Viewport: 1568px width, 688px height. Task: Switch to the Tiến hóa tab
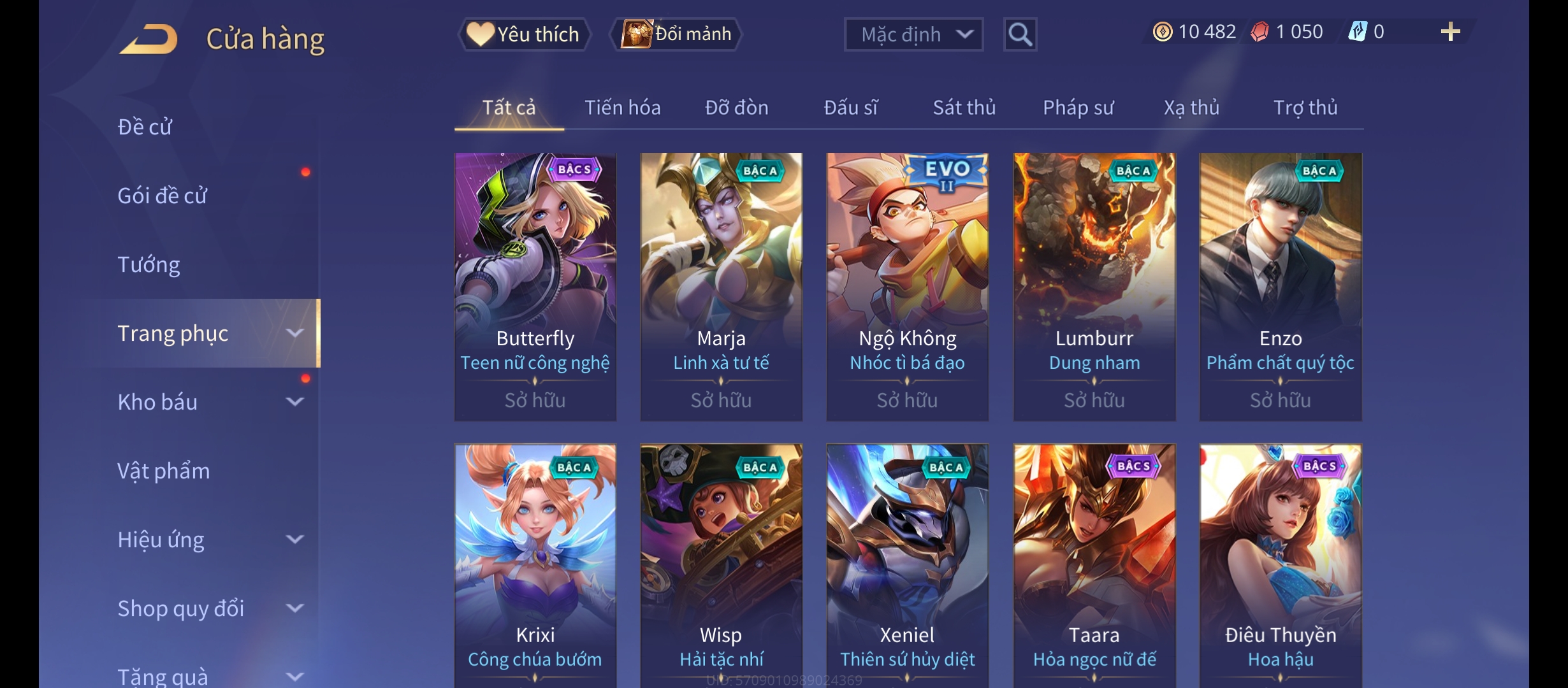[x=623, y=108]
